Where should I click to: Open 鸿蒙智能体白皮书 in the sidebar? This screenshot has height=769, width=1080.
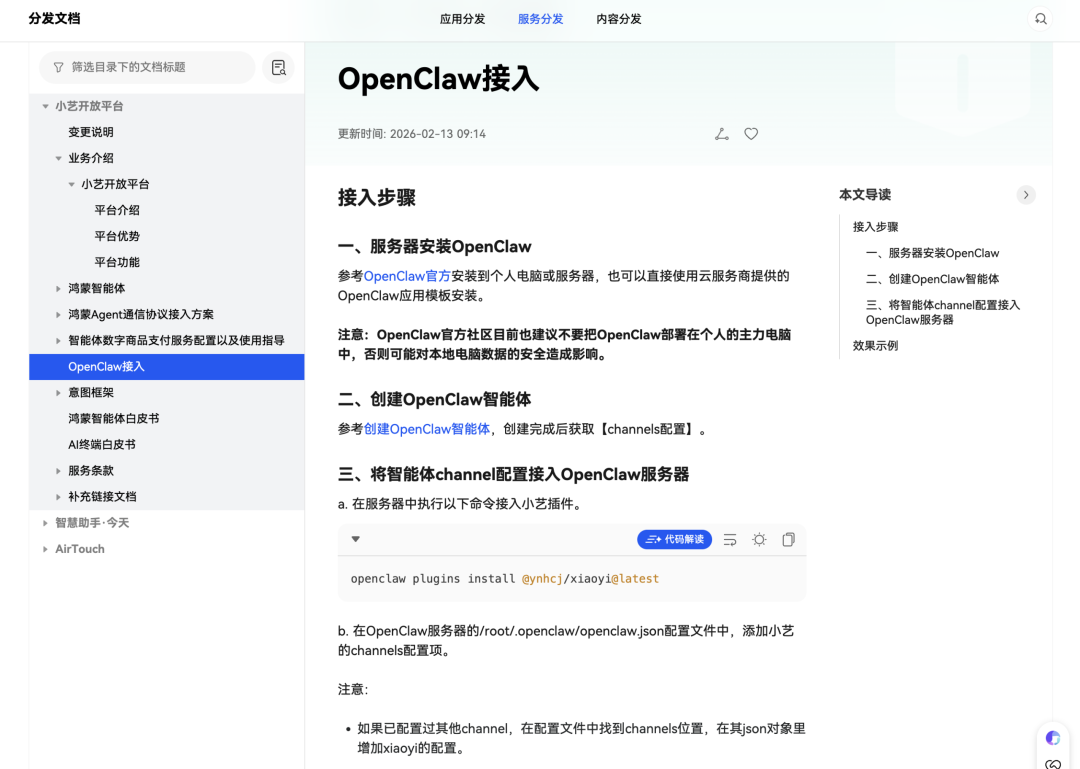point(114,419)
